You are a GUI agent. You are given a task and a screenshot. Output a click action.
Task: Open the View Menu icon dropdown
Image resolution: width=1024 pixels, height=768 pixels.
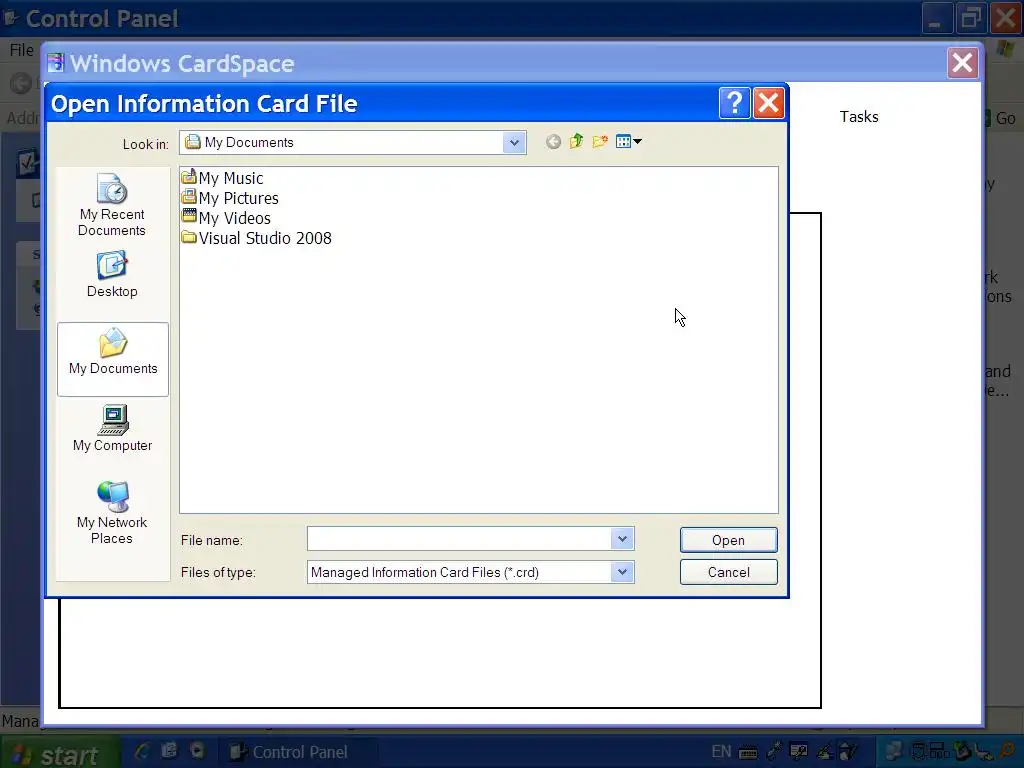coord(628,142)
